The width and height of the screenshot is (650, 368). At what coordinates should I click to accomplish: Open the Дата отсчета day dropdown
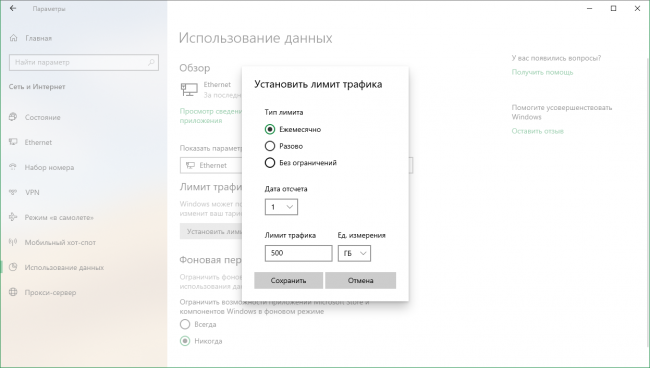281,207
